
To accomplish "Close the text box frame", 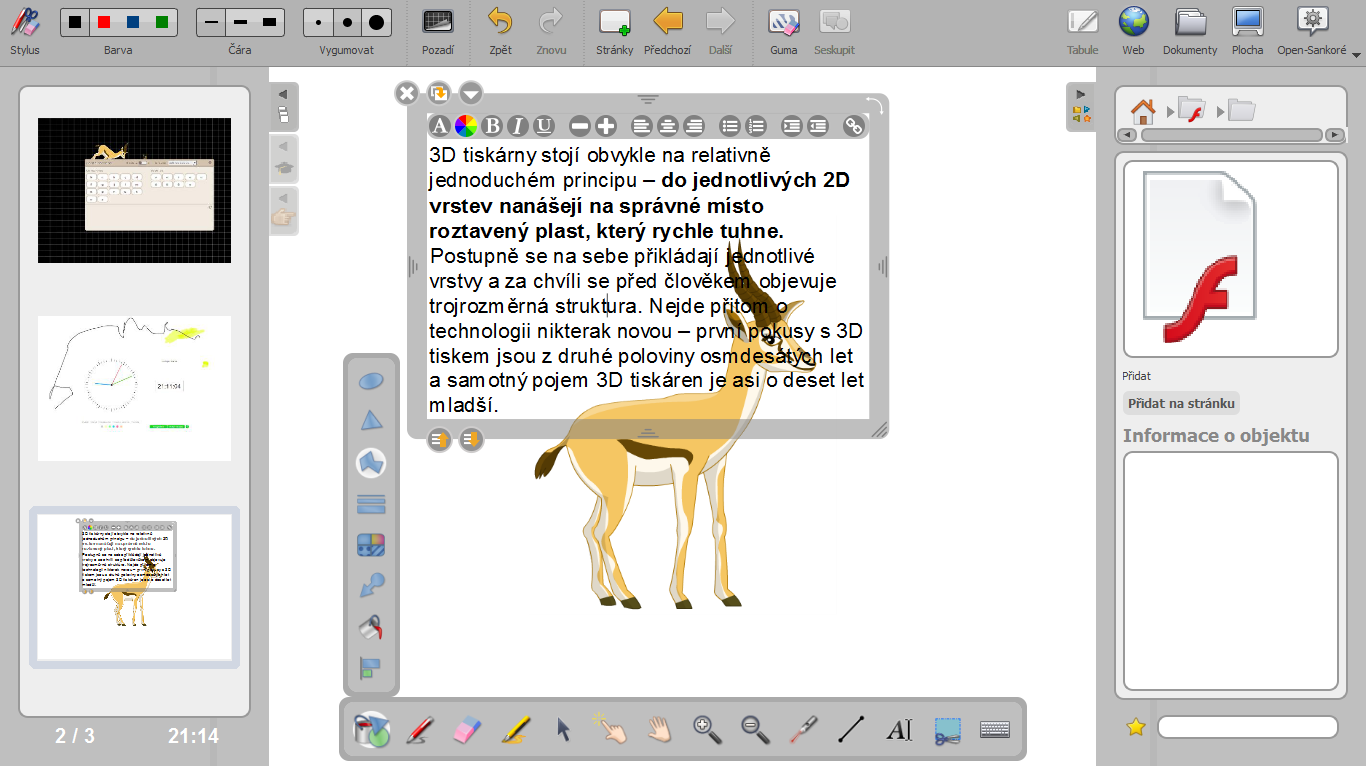I will coord(406,94).
